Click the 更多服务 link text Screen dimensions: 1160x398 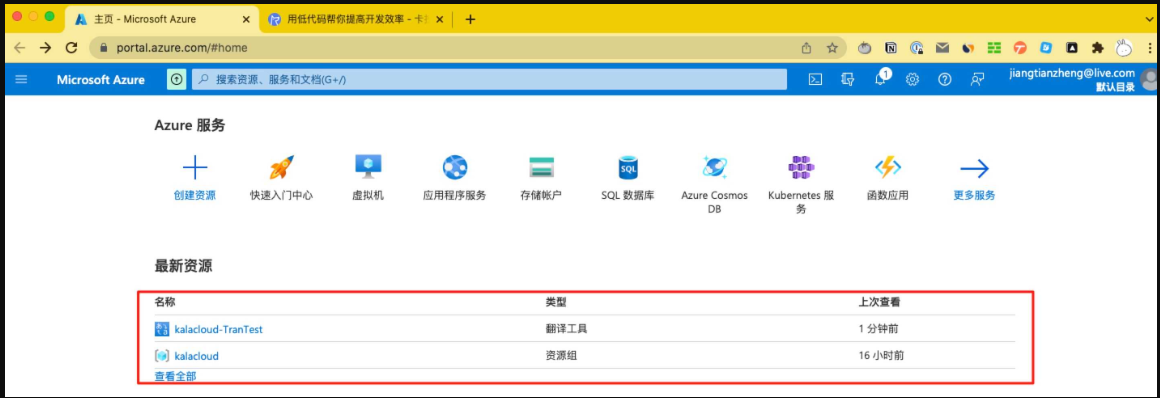[974, 196]
